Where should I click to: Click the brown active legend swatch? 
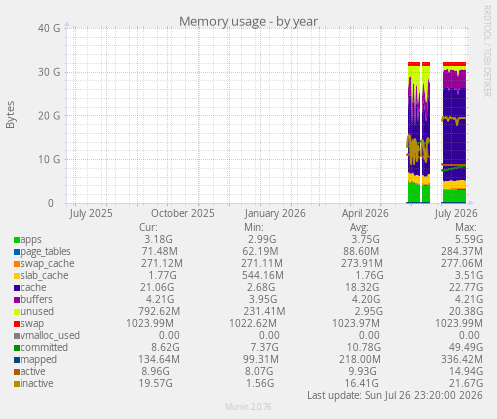(17, 372)
